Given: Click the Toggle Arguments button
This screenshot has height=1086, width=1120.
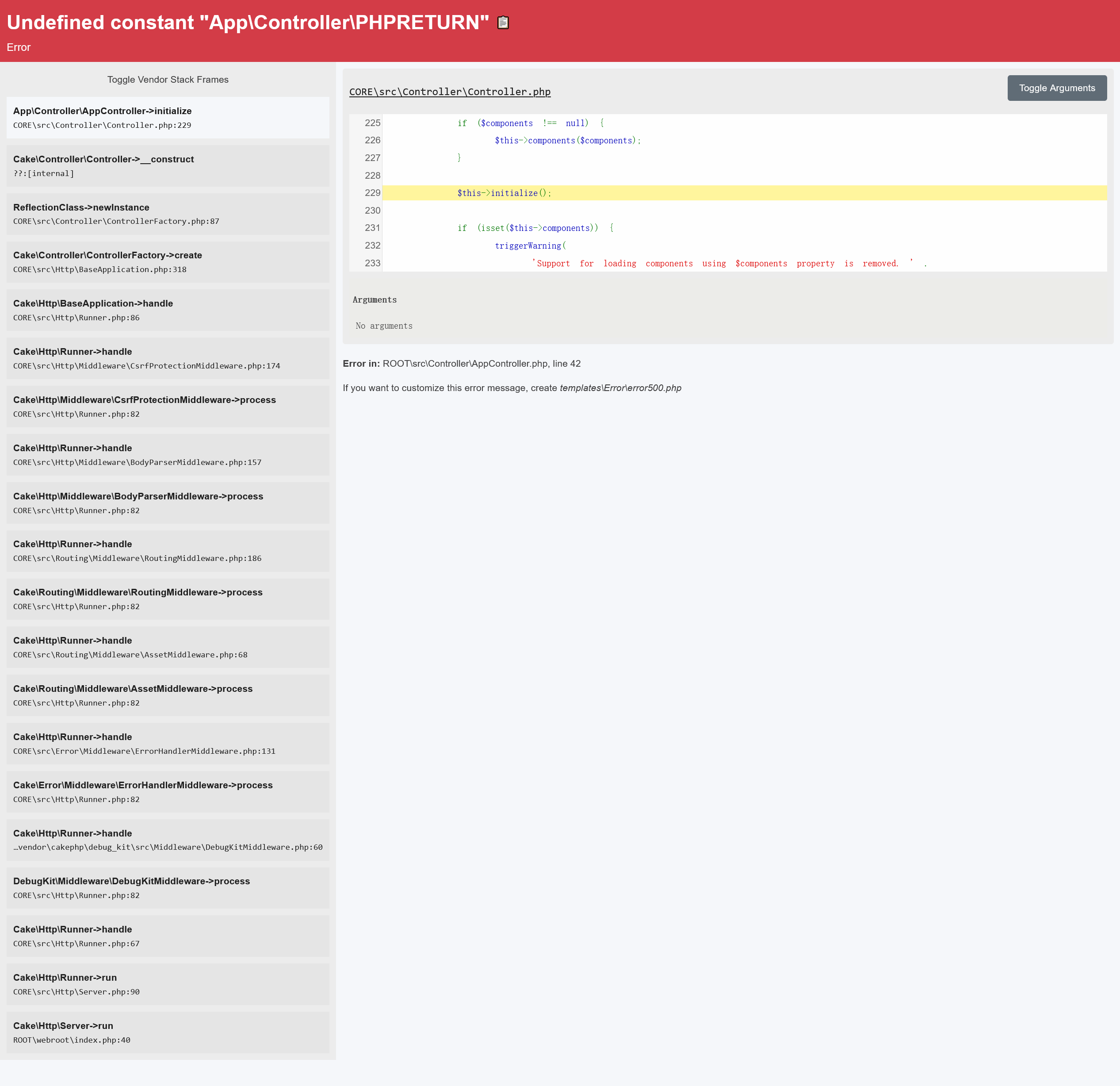Looking at the screenshot, I should pos(1057,88).
